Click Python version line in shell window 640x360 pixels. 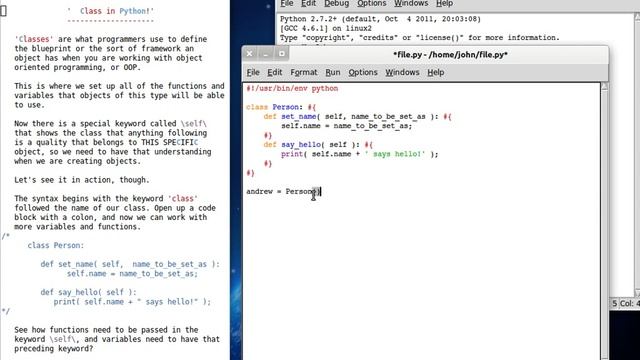[x=380, y=19]
